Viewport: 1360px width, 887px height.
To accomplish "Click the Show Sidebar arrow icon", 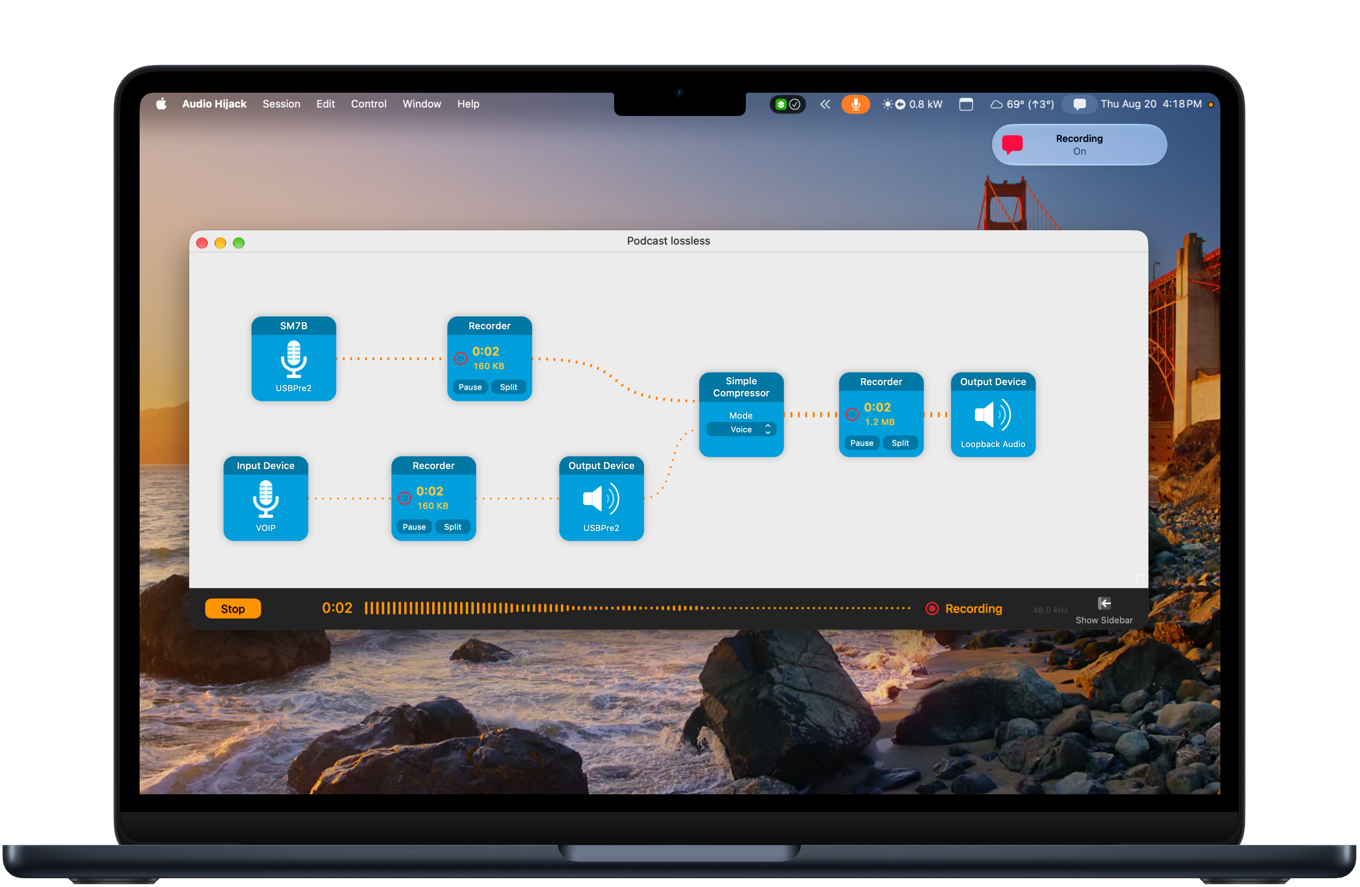I will pos(1104,603).
